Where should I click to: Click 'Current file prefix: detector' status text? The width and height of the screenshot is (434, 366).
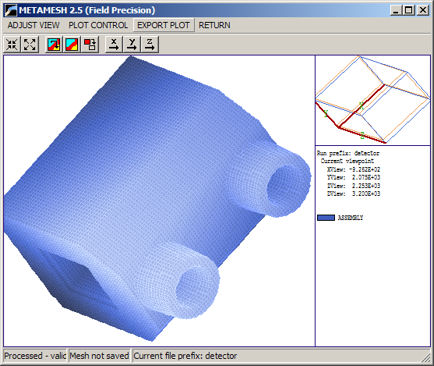185,356
